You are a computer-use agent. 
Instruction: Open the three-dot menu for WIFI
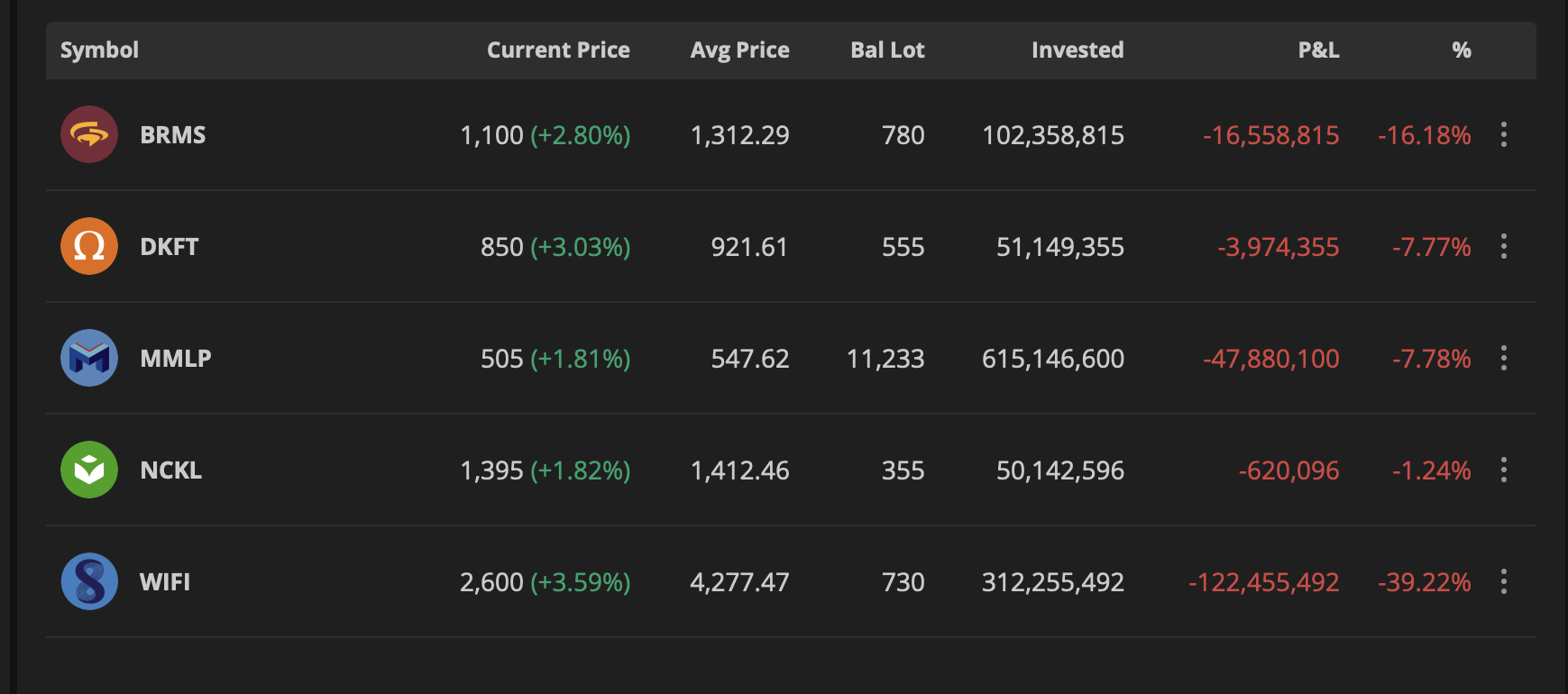tap(1503, 581)
